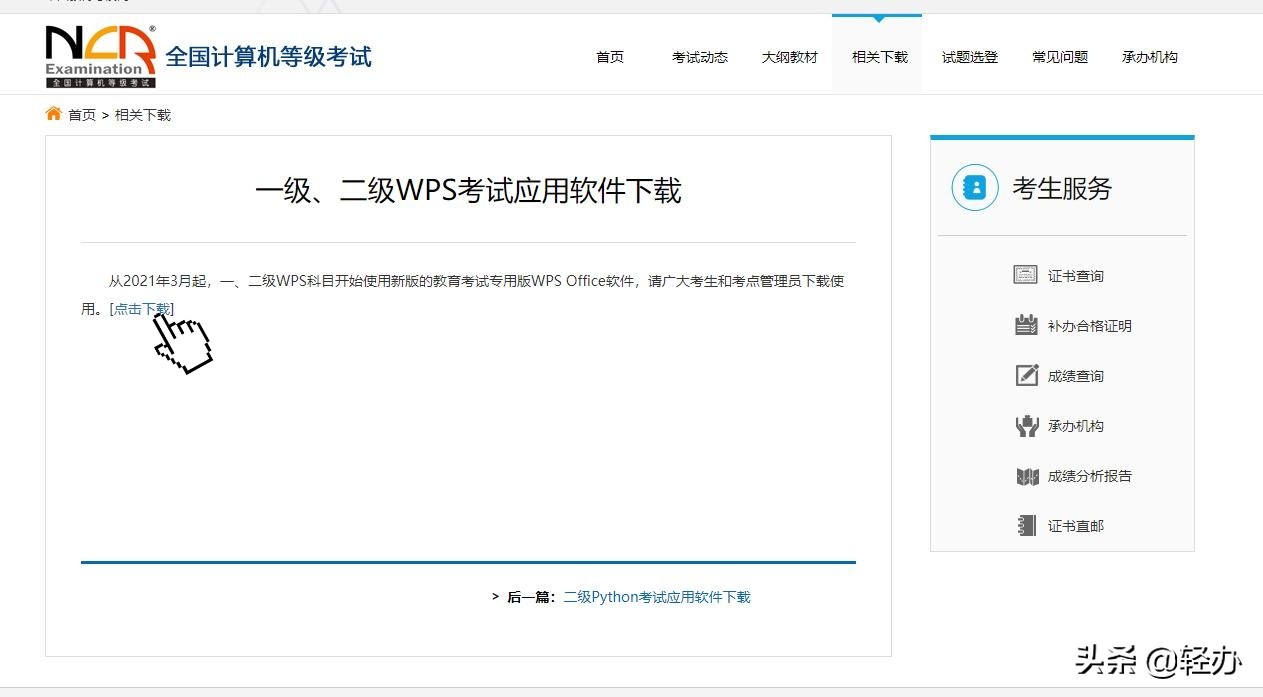This screenshot has width=1263, height=697.
Task: Open the 证书查询 service link
Action: click(x=1076, y=276)
